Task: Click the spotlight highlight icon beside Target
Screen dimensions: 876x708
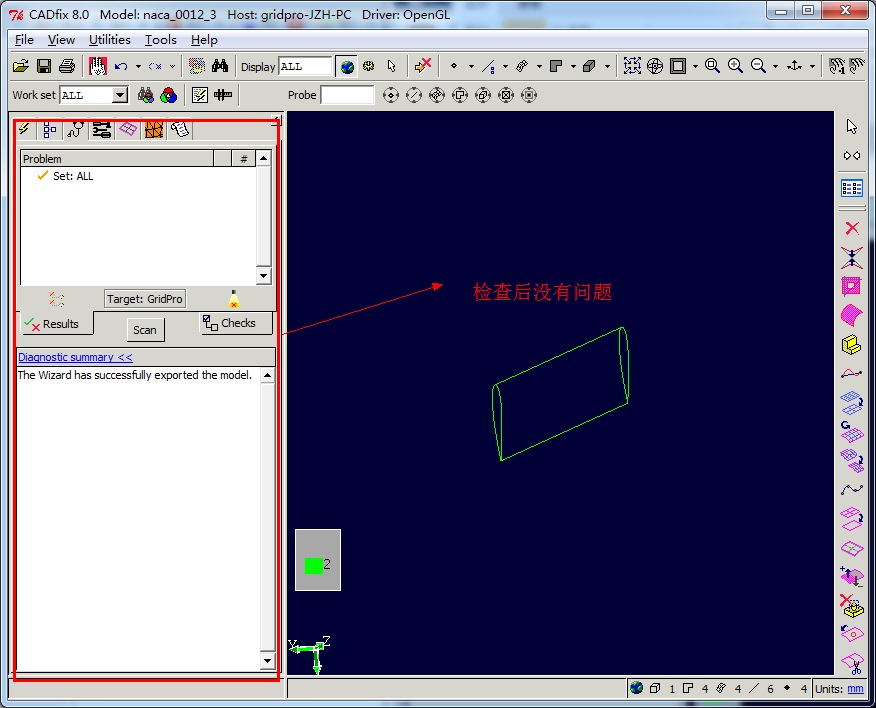Action: [233, 299]
